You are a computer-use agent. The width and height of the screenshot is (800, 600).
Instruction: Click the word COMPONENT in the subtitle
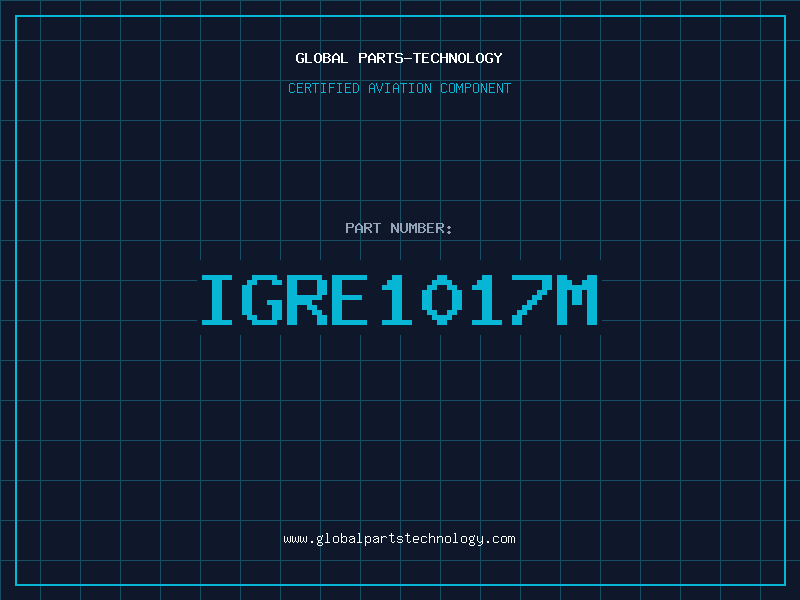(x=474, y=88)
